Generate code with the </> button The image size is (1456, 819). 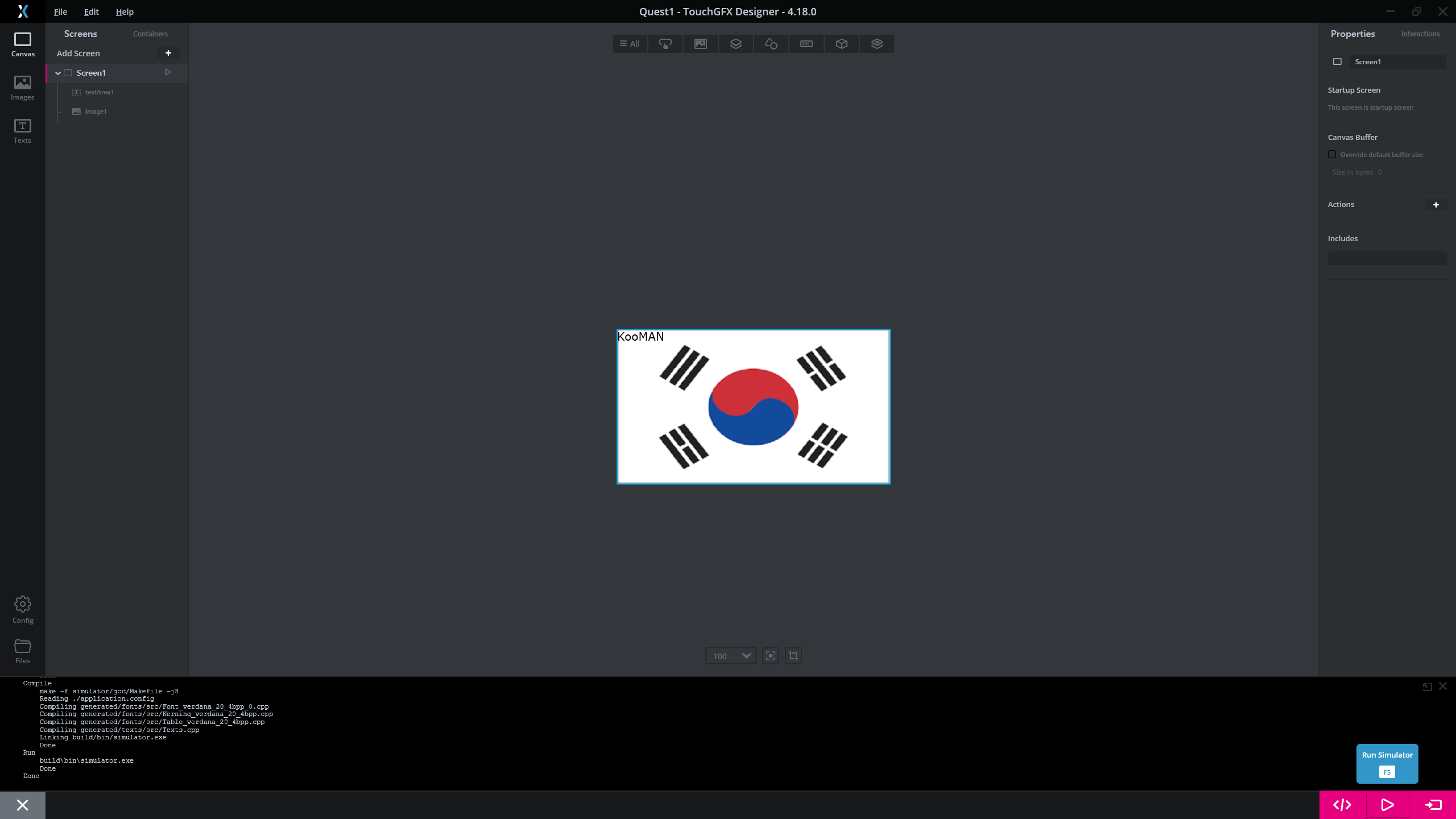[1342, 805]
